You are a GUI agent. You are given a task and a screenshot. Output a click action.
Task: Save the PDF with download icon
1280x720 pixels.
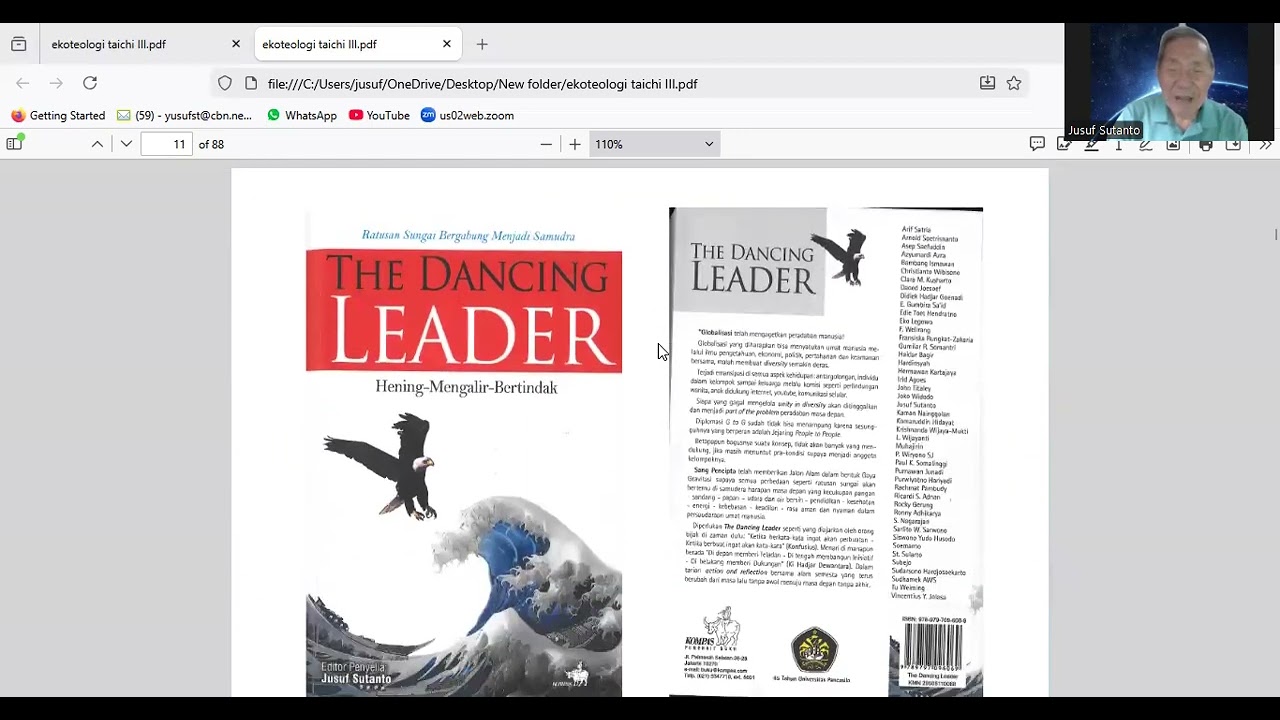pos(1233,144)
